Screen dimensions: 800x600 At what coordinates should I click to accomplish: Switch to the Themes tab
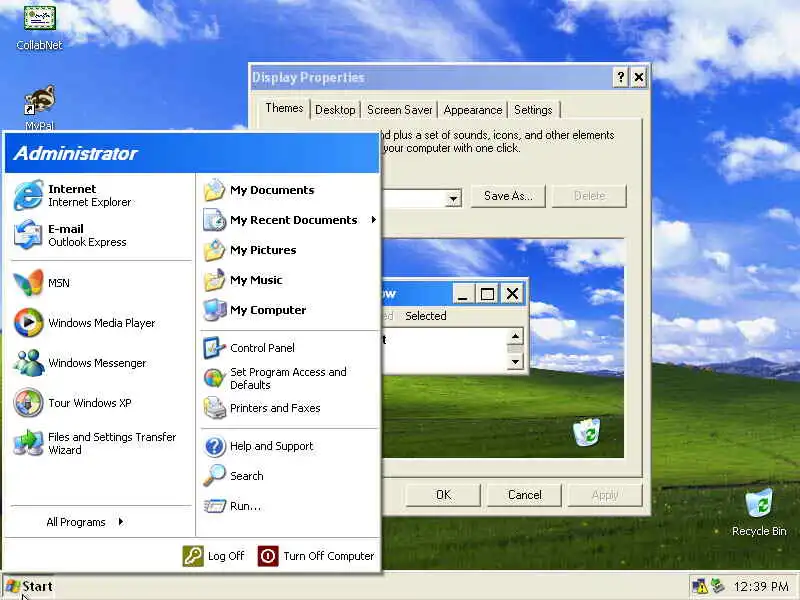coord(284,108)
